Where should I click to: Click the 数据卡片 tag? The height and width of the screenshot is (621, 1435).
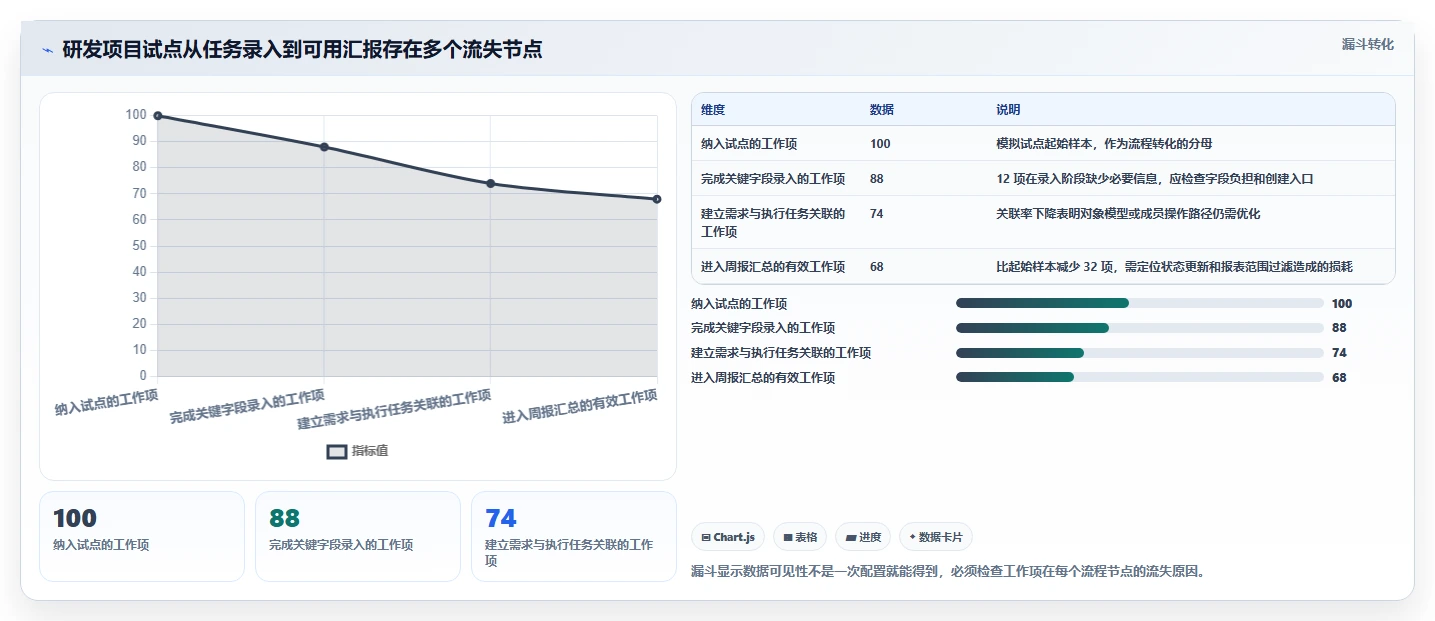point(936,537)
